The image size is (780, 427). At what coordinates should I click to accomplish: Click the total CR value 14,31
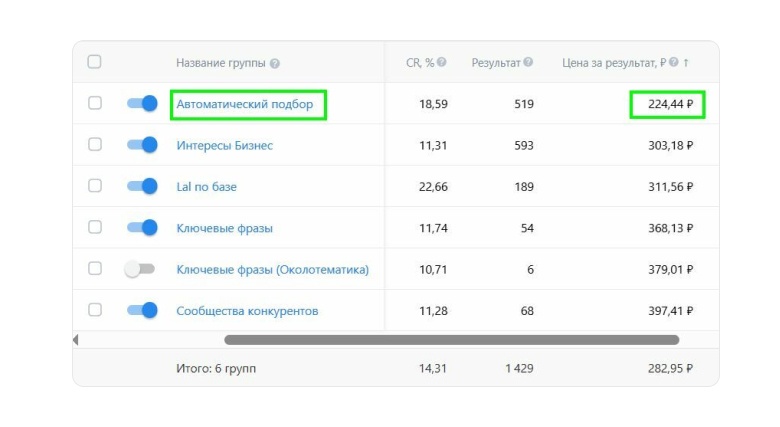(433, 368)
